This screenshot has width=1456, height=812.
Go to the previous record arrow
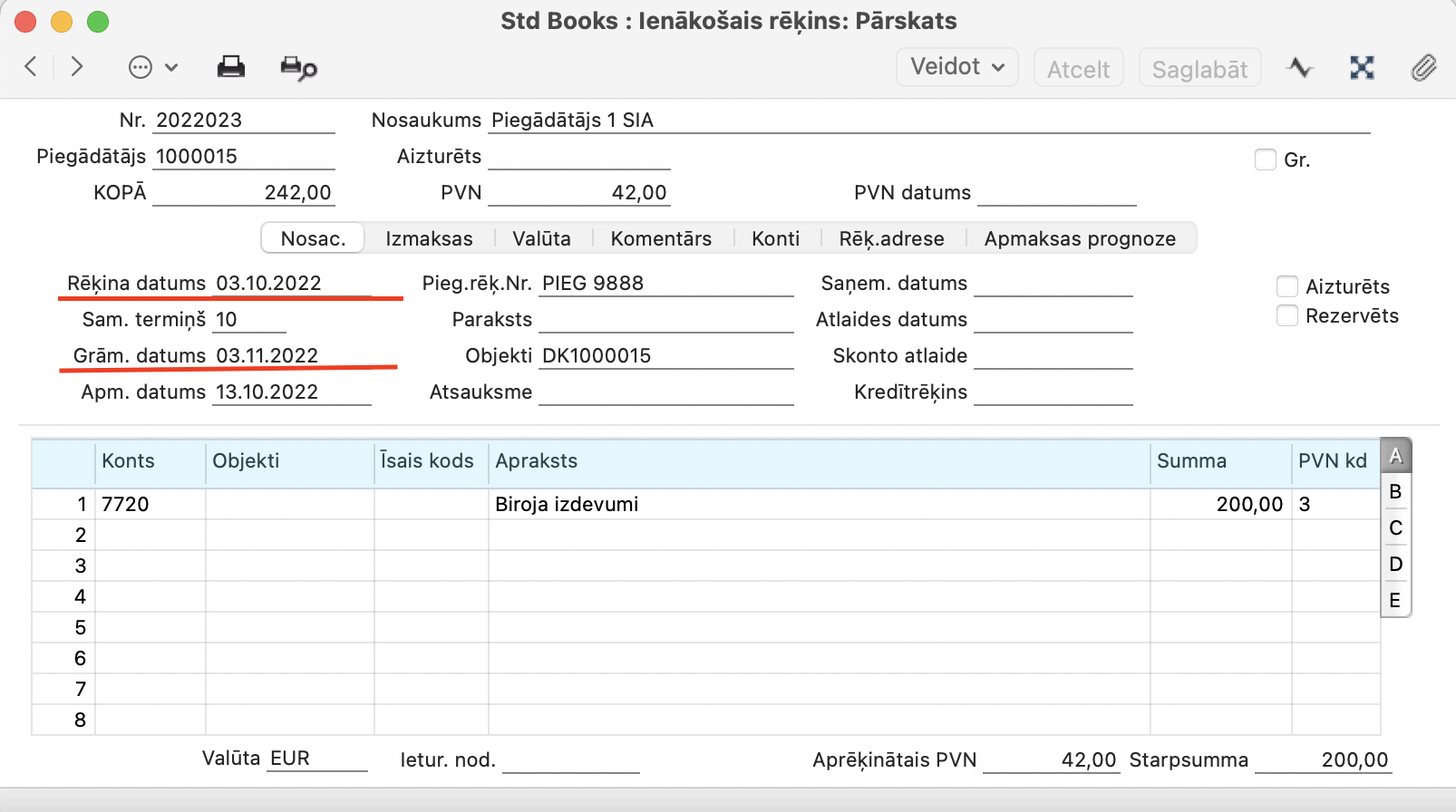pos(31,66)
